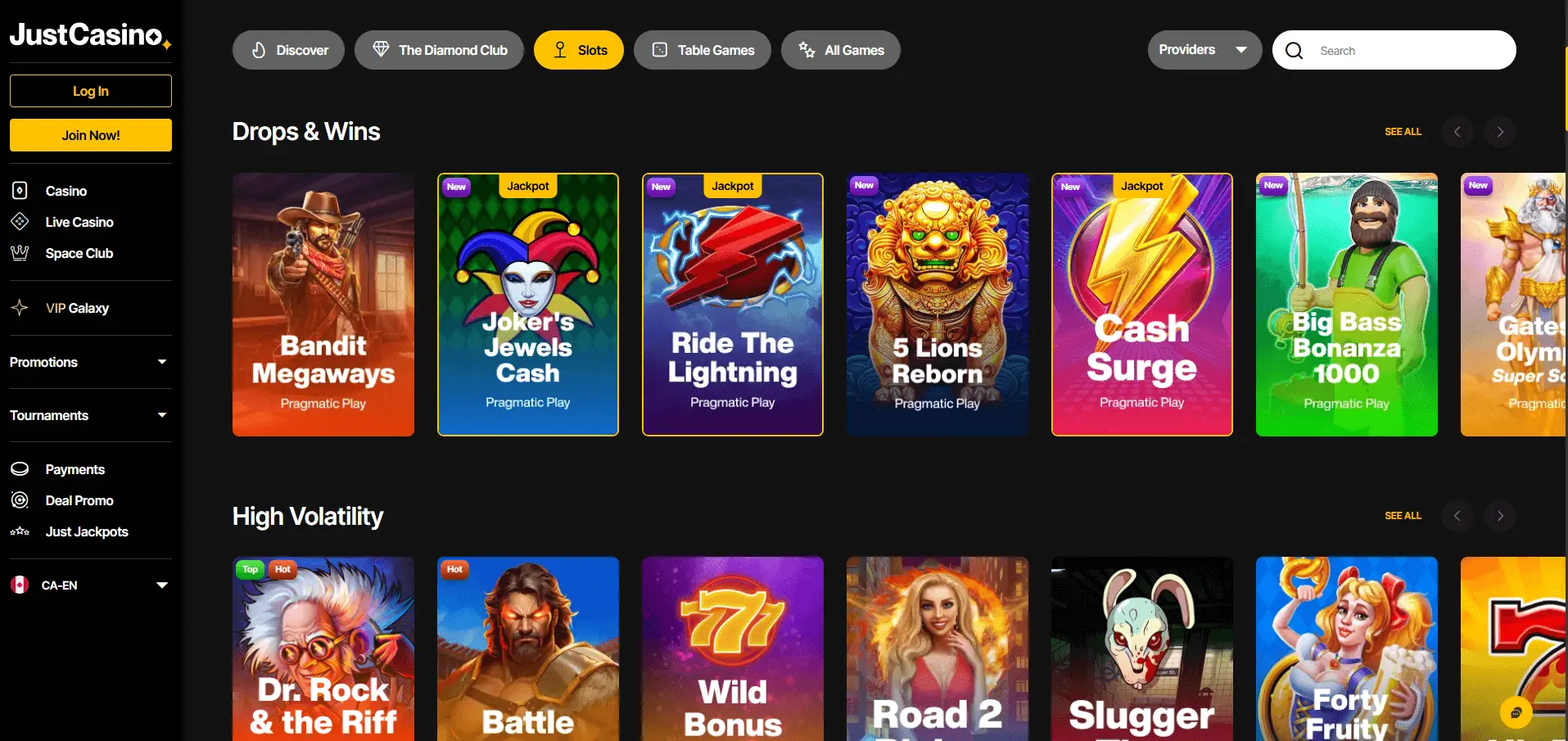
Task: Open the CA-EN language dropdown
Action: (91, 585)
